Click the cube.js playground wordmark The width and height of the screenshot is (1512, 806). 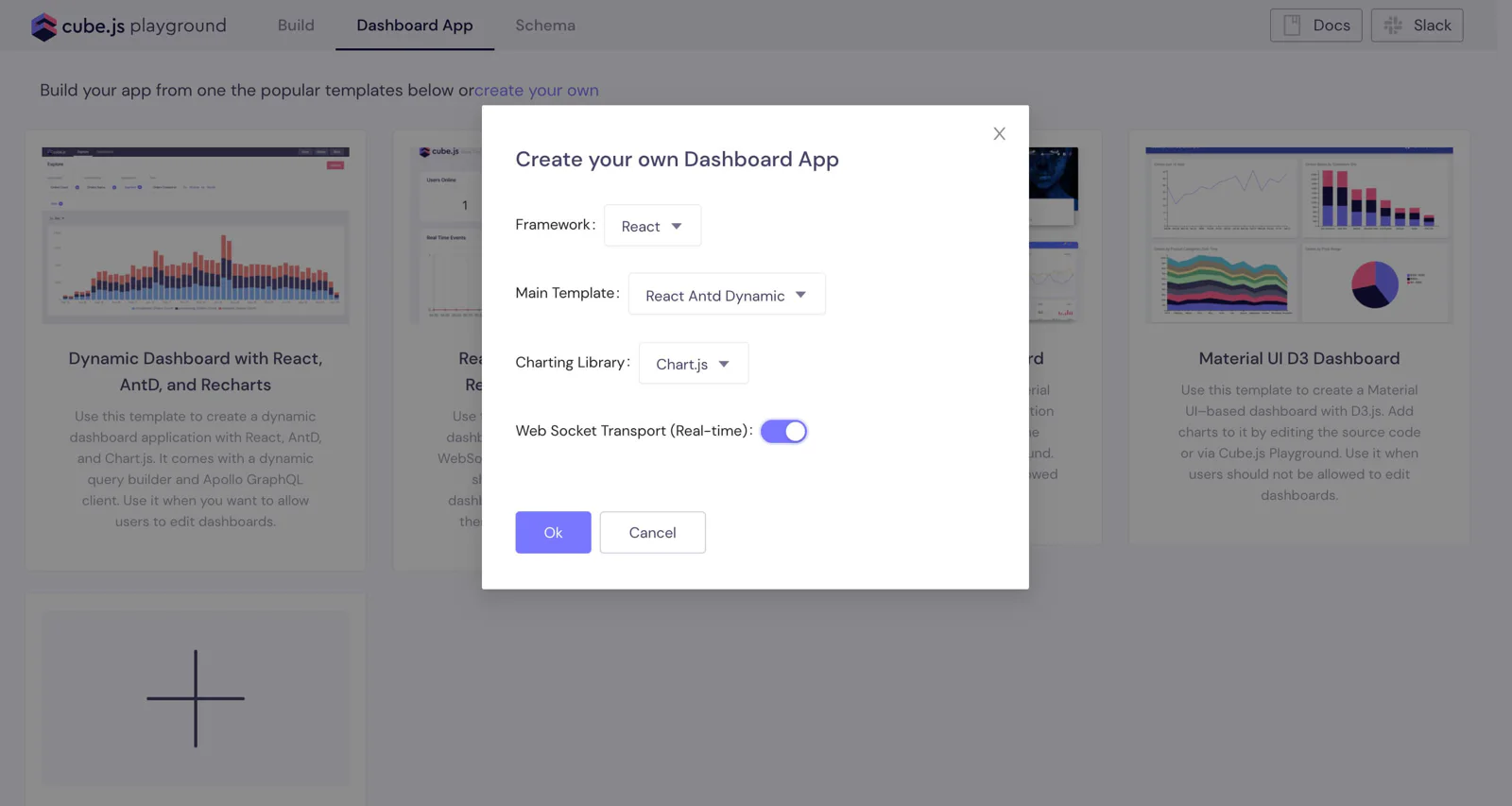(145, 26)
